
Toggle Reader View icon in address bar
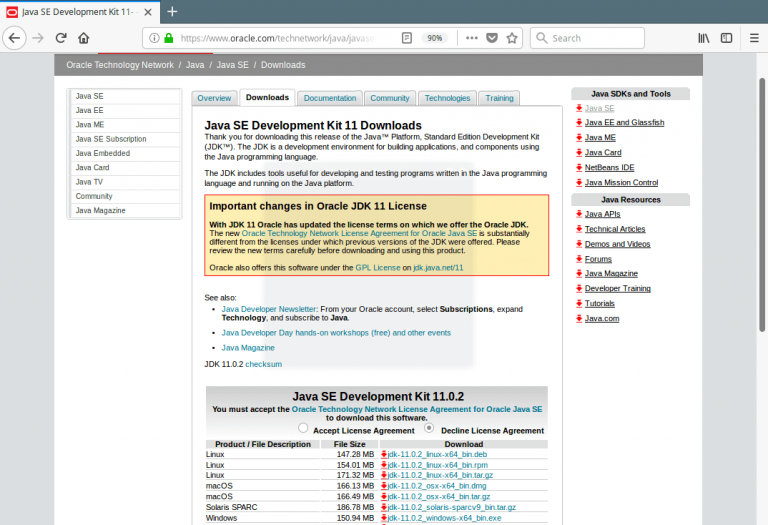click(407, 38)
